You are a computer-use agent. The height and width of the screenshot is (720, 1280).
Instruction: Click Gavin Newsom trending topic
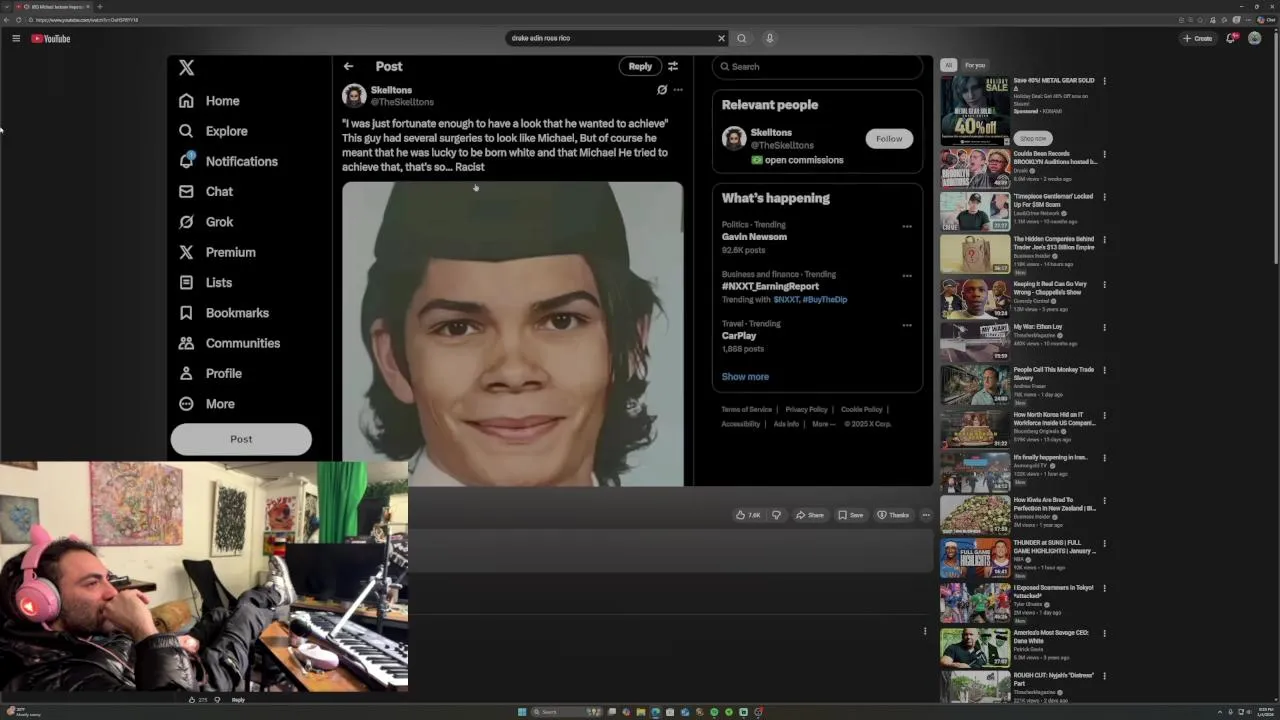click(754, 237)
